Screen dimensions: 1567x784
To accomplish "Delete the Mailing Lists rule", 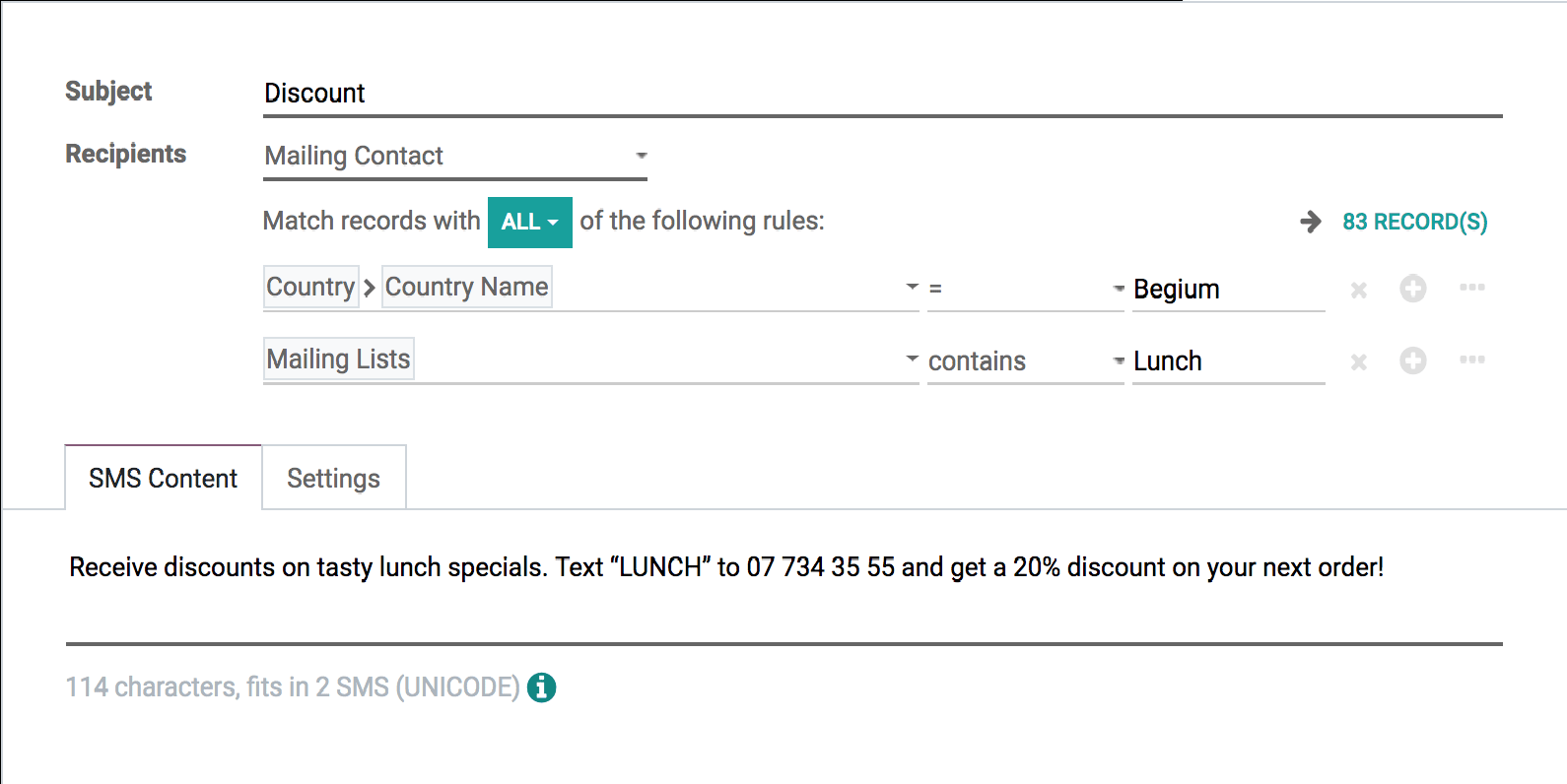I will pos(1359,361).
